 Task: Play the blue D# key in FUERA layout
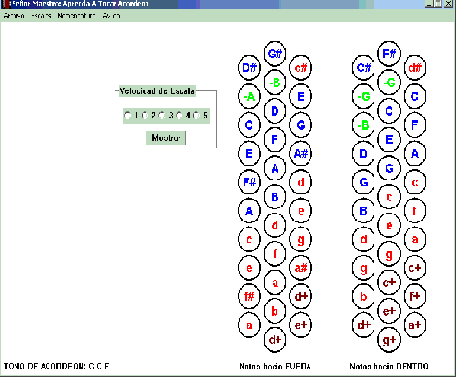coord(249,68)
